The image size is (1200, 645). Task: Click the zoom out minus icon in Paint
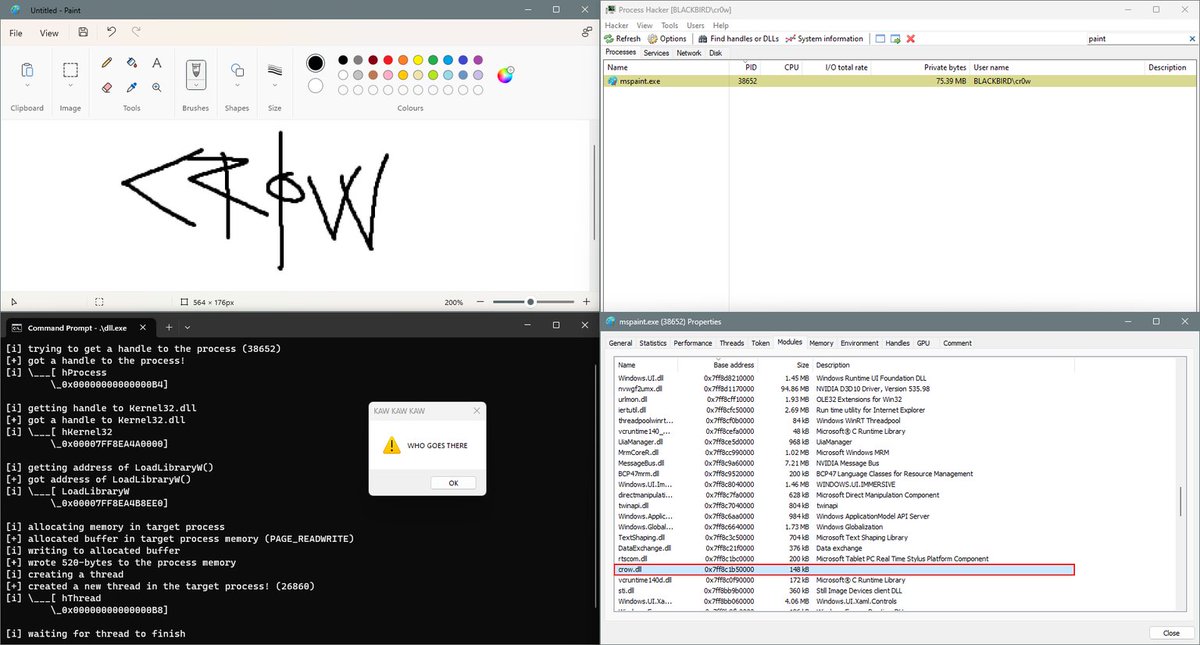tap(481, 301)
